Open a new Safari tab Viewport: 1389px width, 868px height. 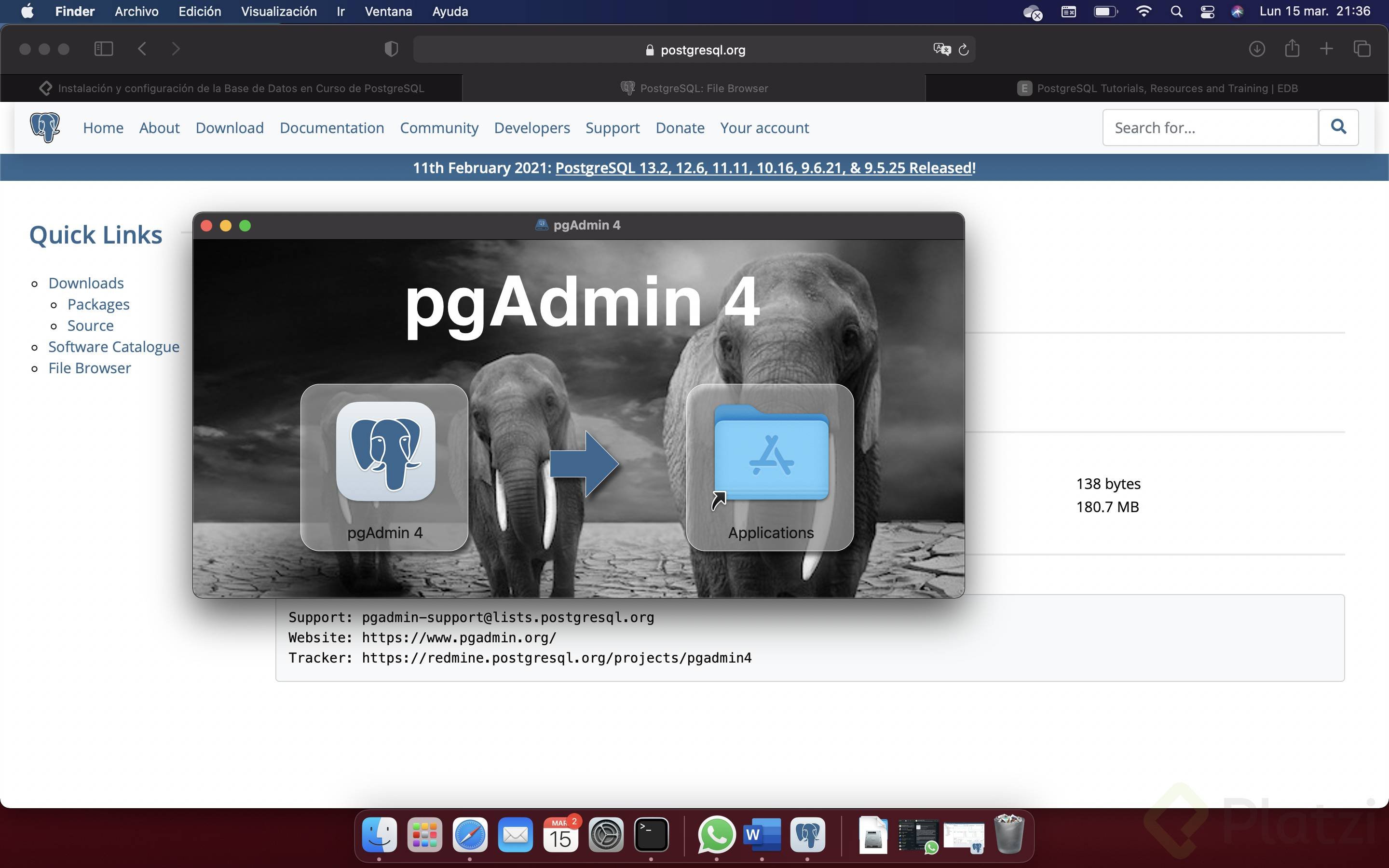point(1326,49)
